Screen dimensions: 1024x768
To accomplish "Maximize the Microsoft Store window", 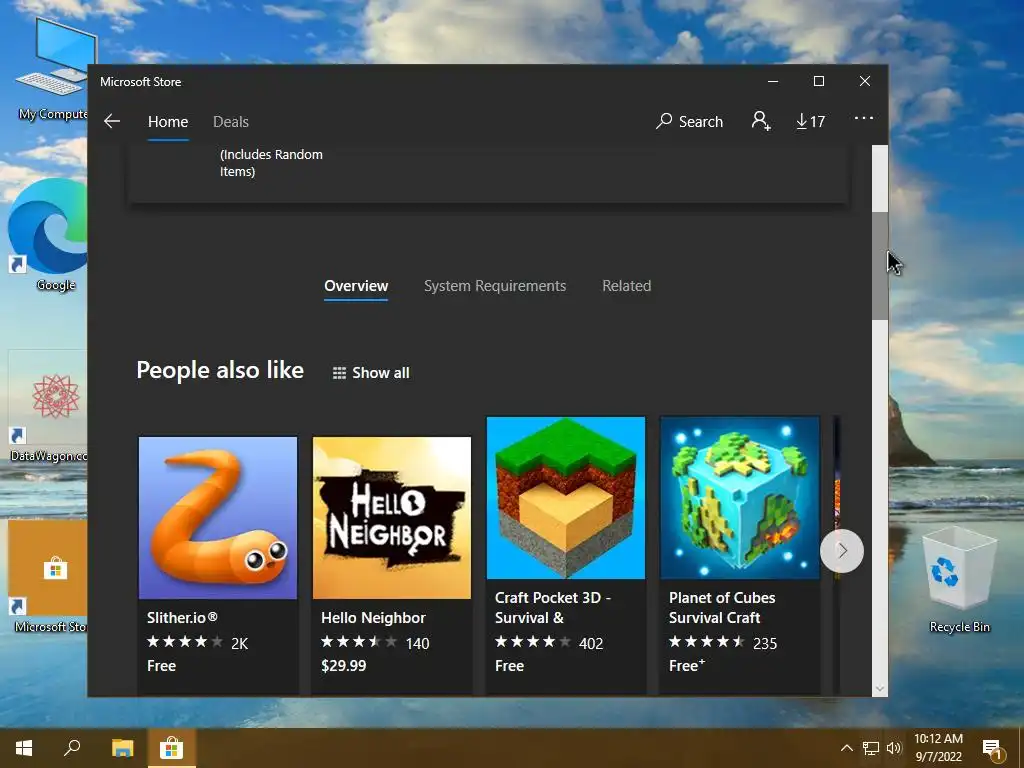I will [x=819, y=81].
